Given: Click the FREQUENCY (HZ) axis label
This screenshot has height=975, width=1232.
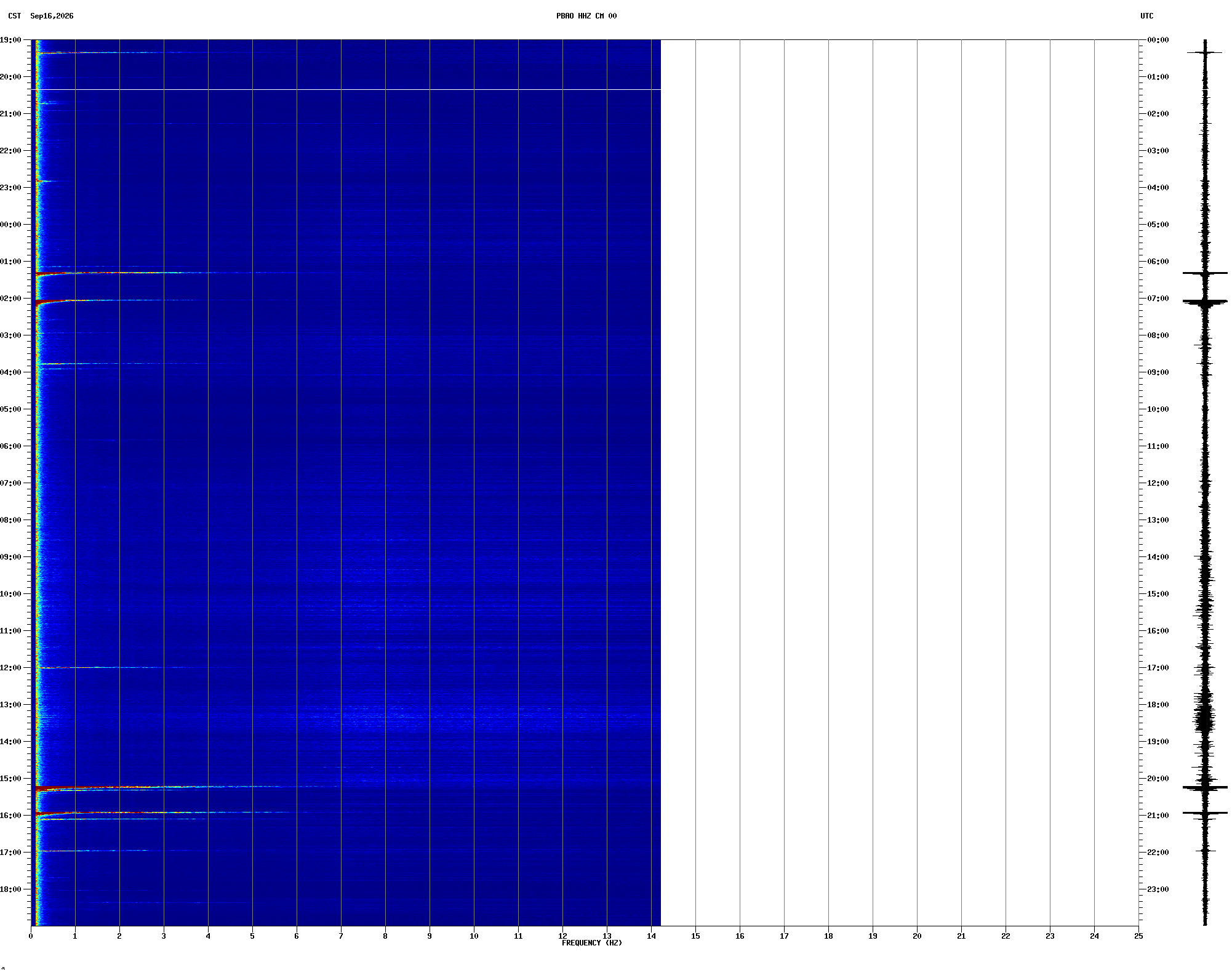Looking at the screenshot, I should [x=591, y=943].
